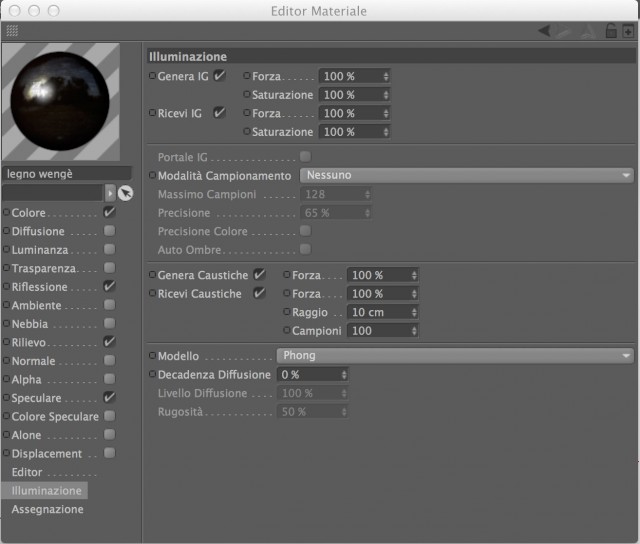Screen dimensions: 640x544
Task: Enable the Colore Speculare checkbox
Action: pyautogui.click(x=109, y=416)
